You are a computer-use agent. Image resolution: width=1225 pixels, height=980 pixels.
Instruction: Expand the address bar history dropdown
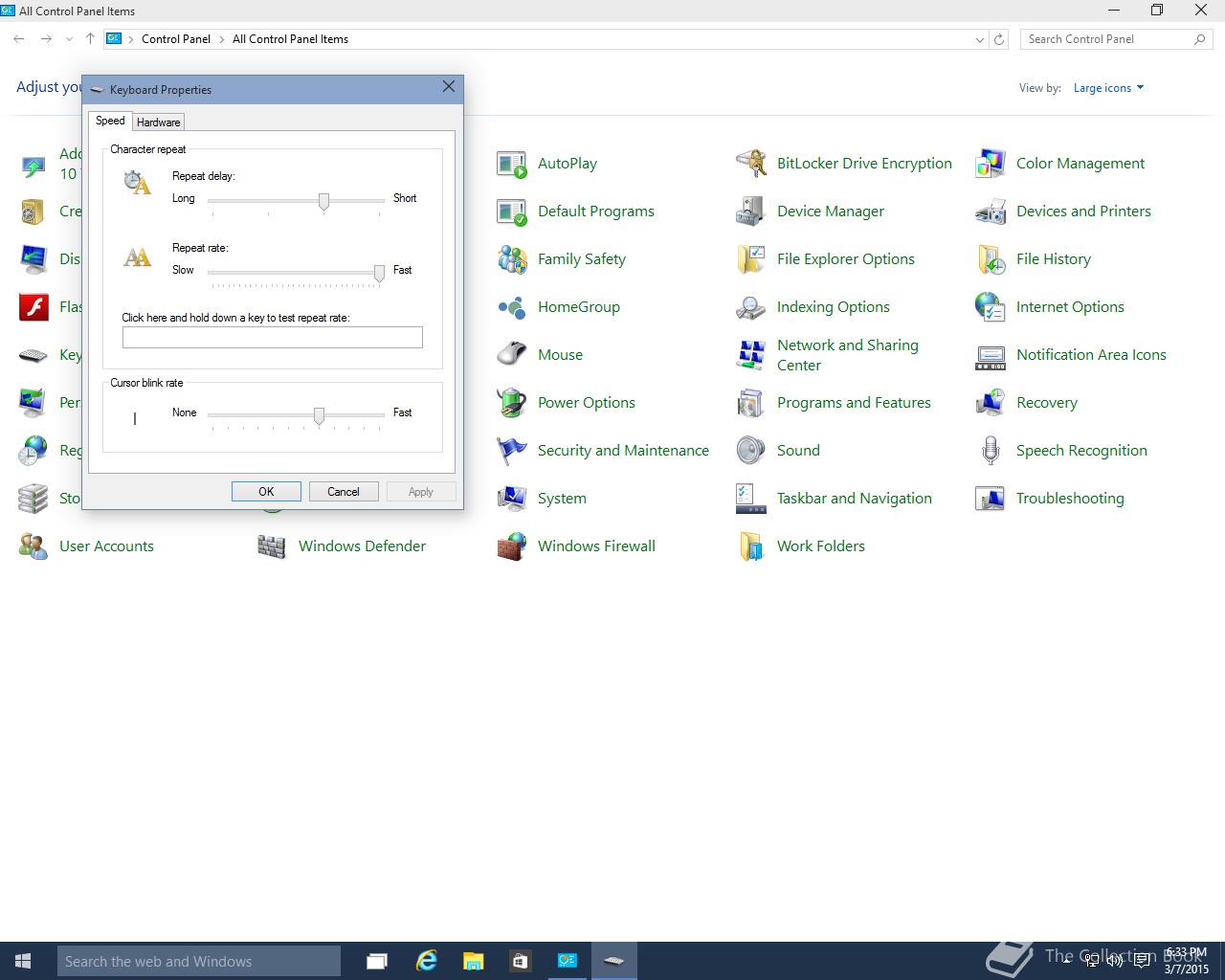(979, 39)
